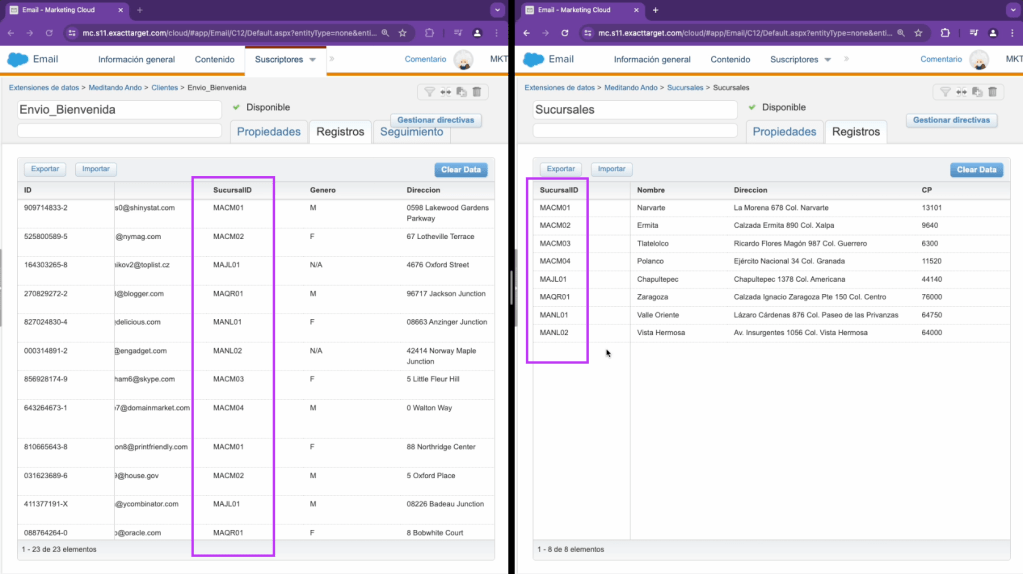
Task: Click the copy icon in Sucursales toolbar
Action: point(977,92)
